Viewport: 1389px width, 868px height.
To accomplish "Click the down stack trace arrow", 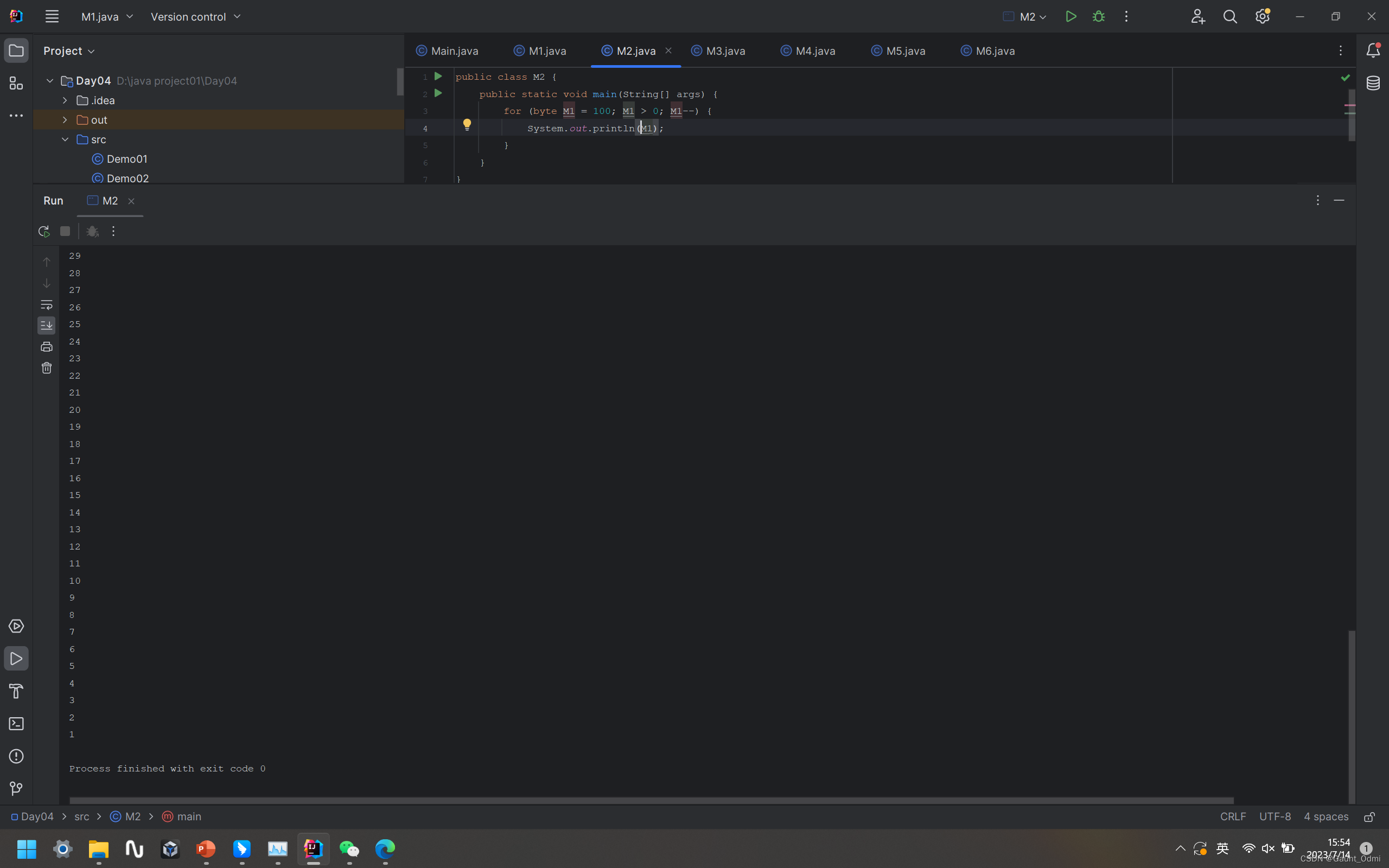I will (x=47, y=284).
